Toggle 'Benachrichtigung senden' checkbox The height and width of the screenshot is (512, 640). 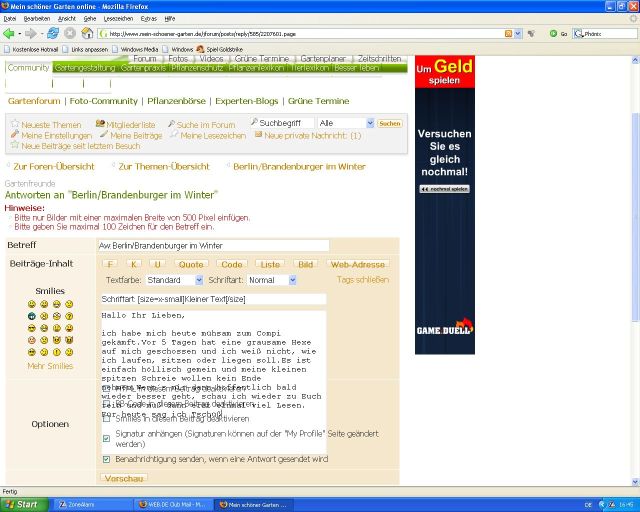click(107, 459)
